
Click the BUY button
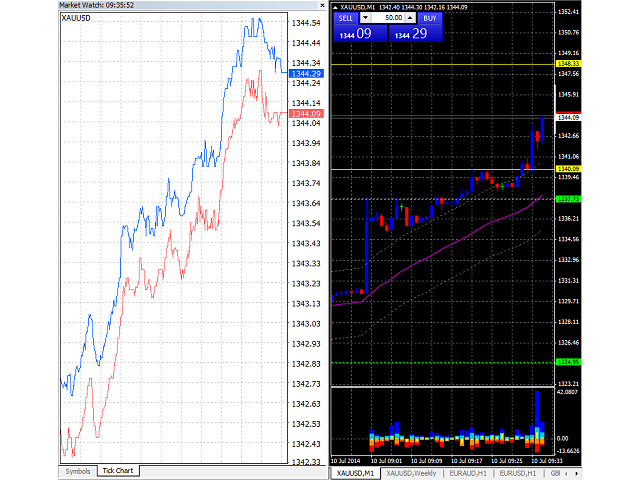coord(430,18)
